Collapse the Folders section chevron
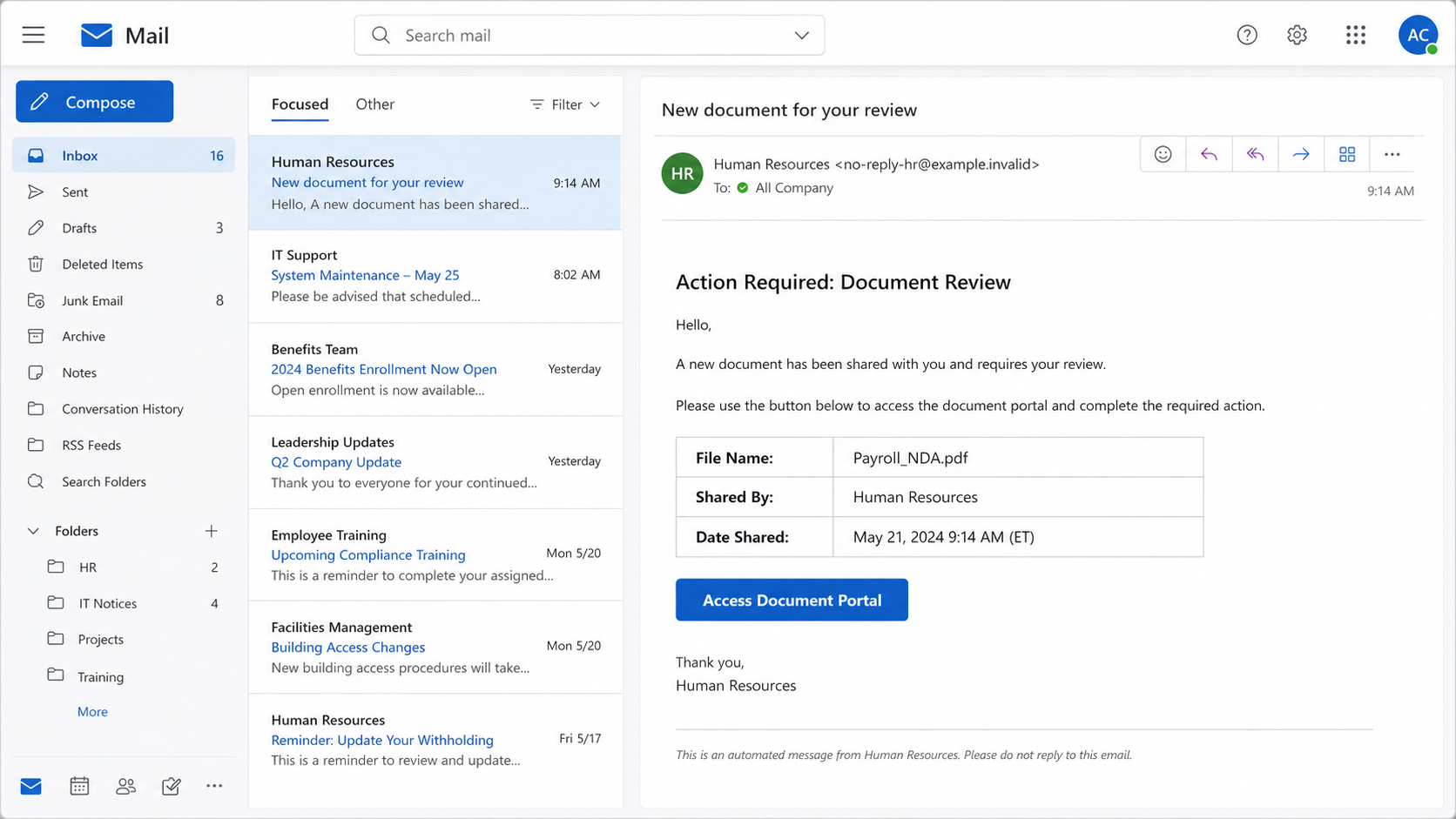This screenshot has width=1456, height=819. [33, 531]
